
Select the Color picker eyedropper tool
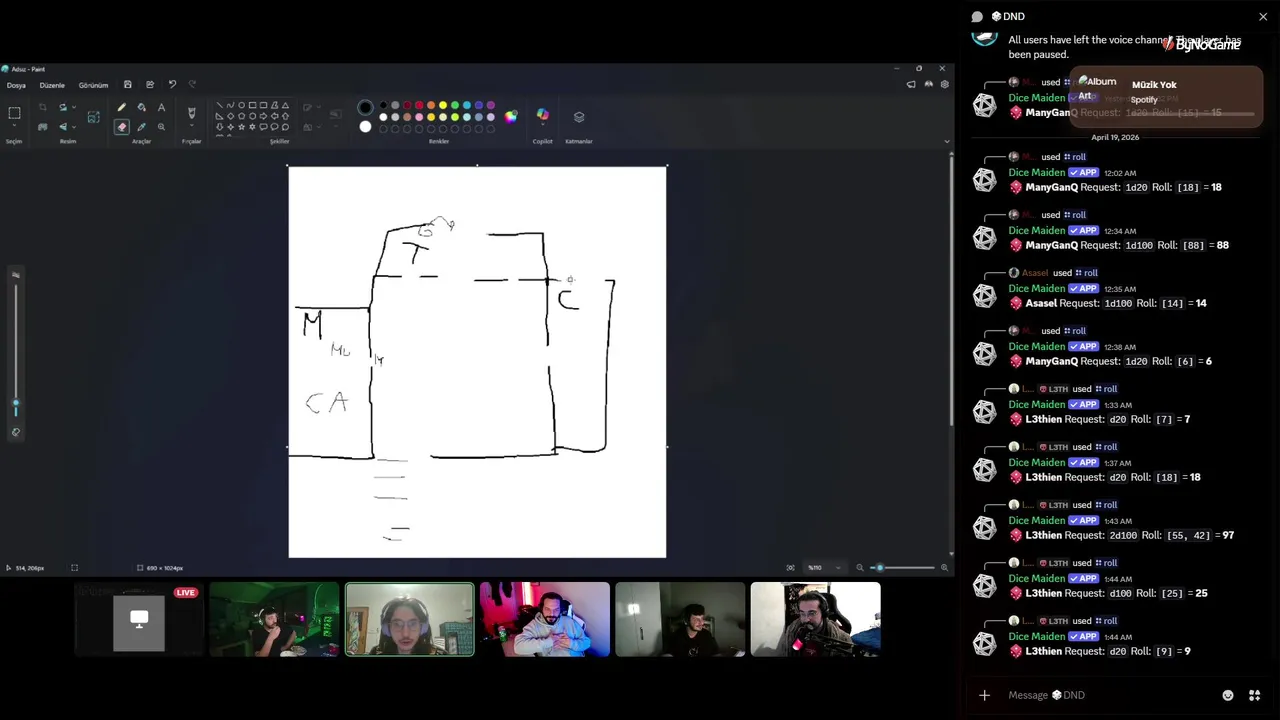[141, 127]
